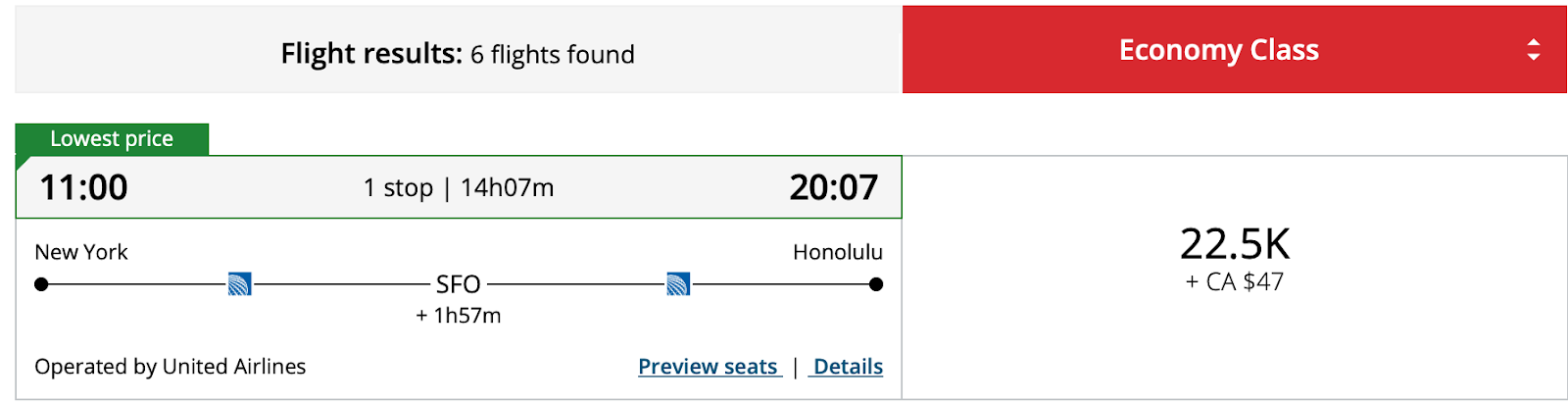Viewport: 1568px width, 403px height.
Task: Select the 22.5K + CA $47 fare
Action: (x=1234, y=277)
